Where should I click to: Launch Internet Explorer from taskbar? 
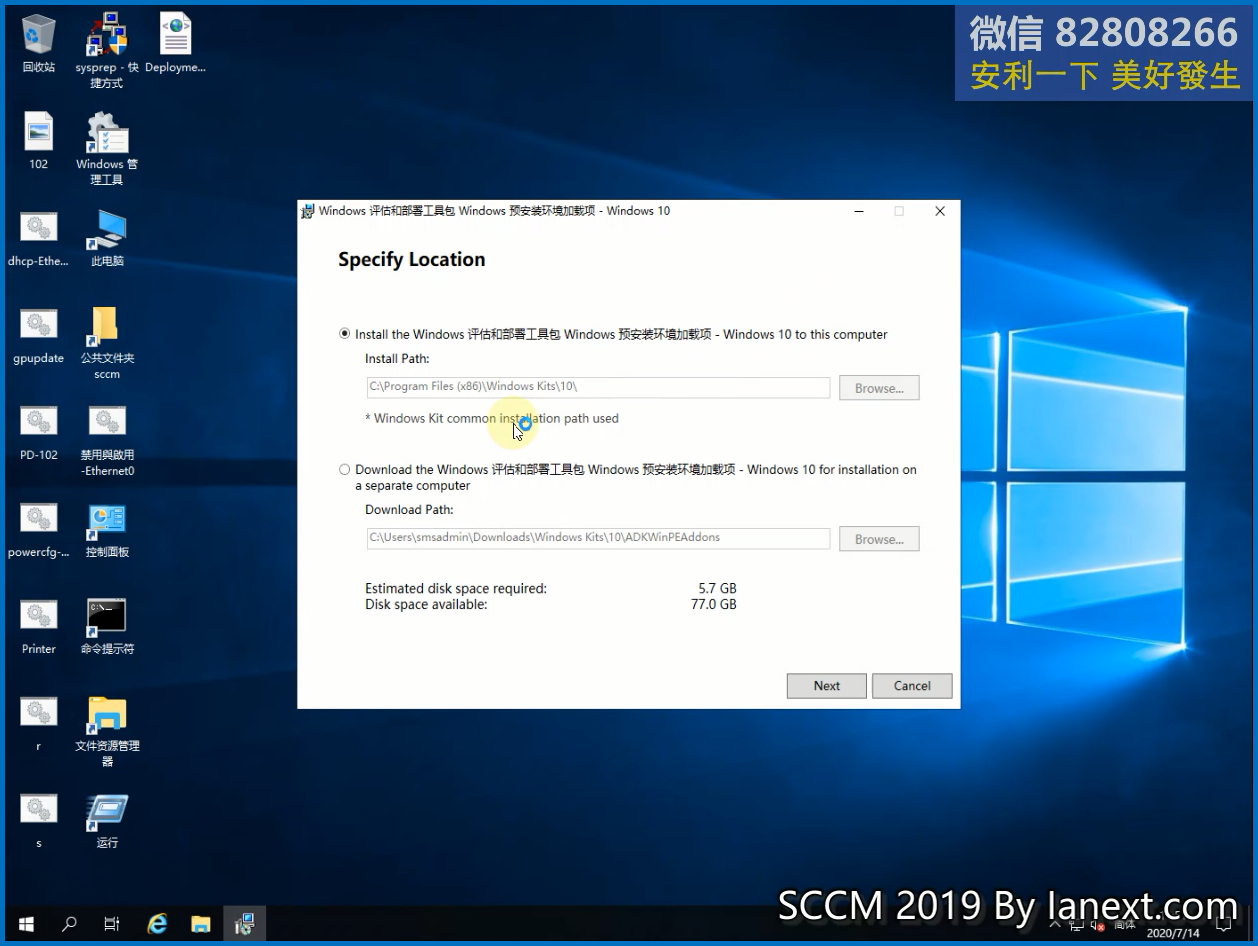click(x=157, y=925)
